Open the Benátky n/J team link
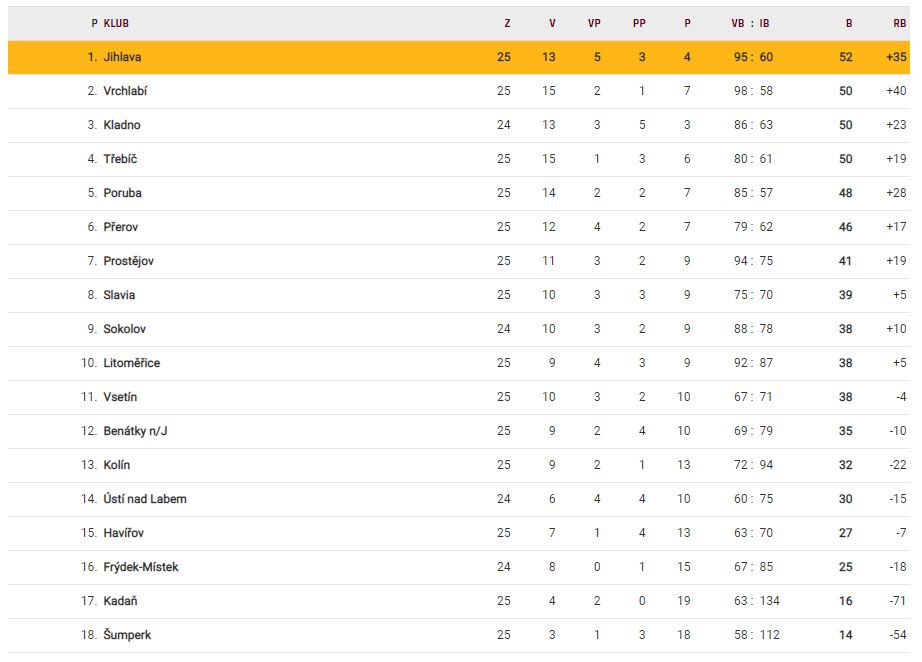This screenshot has height=662, width=922. [x=128, y=431]
